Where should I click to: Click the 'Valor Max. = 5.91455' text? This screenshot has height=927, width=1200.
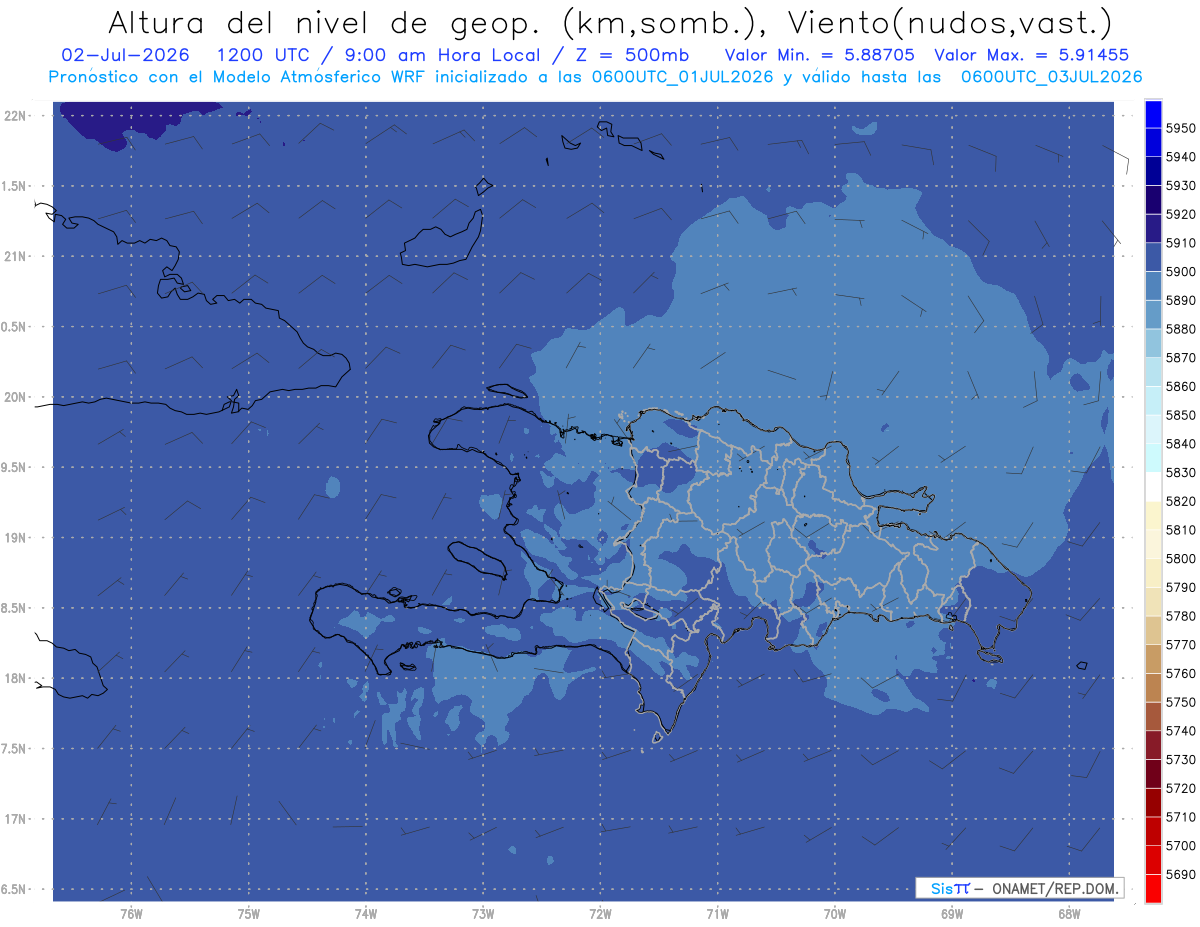[1031, 55]
